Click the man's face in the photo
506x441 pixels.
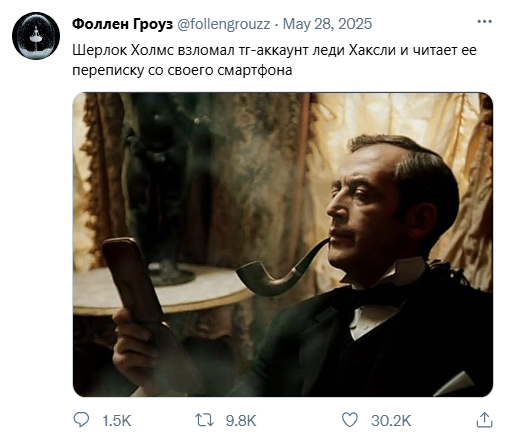click(362, 210)
